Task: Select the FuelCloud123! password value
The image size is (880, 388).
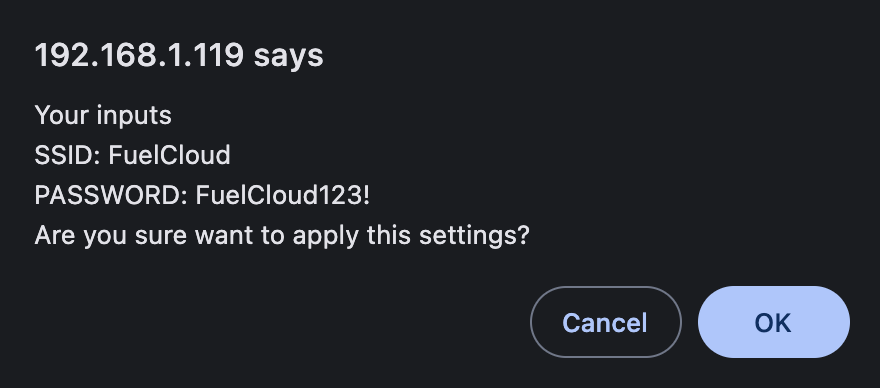Action: pyautogui.click(x=283, y=195)
